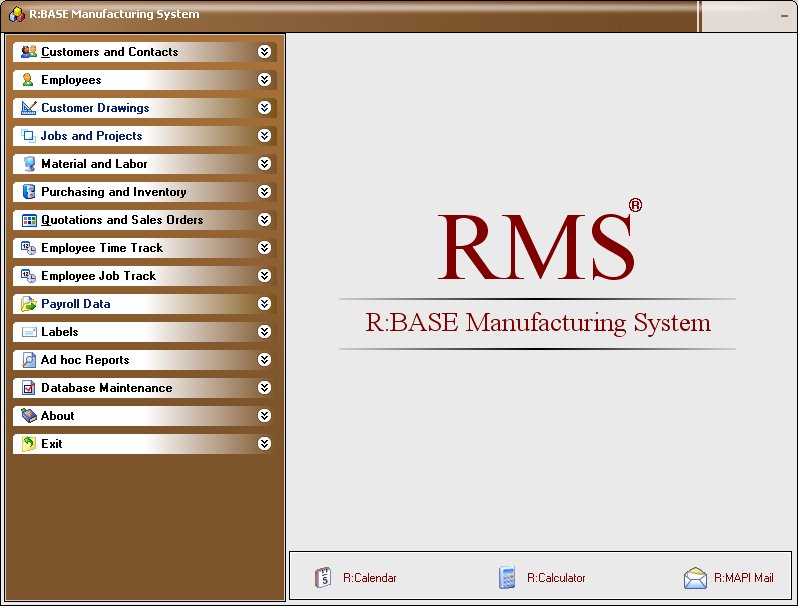This screenshot has height=606, width=798.
Task: Expand Customers and Contacts chevron
Action: 264,51
